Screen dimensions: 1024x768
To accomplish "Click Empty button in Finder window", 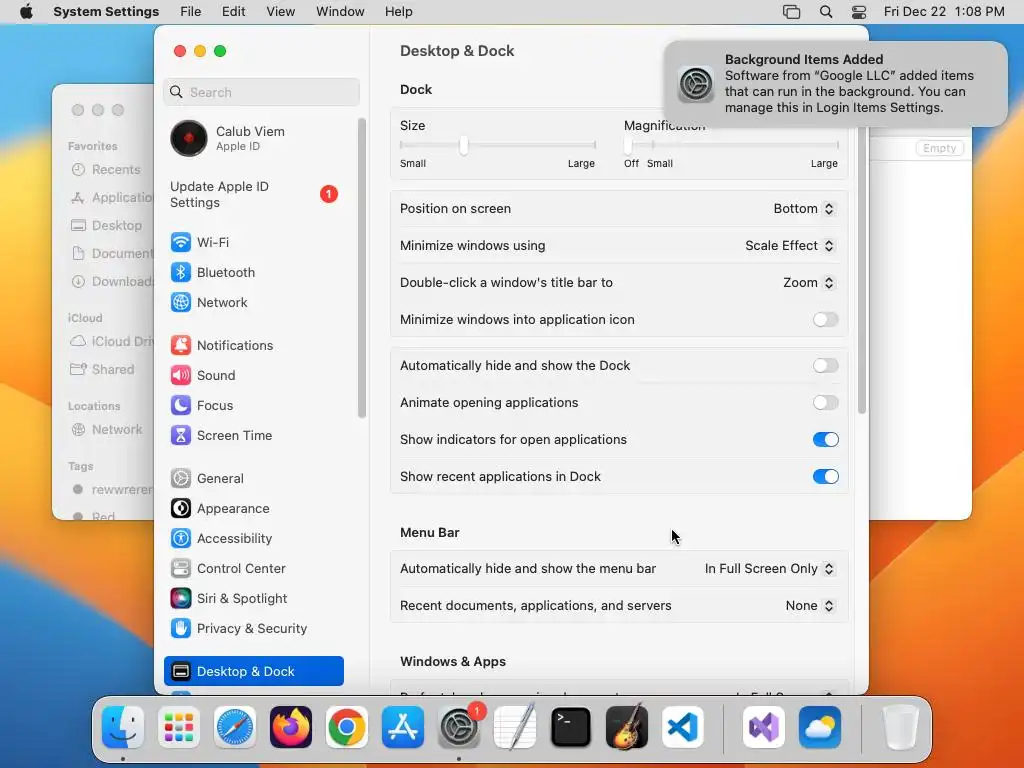I will (x=939, y=148).
